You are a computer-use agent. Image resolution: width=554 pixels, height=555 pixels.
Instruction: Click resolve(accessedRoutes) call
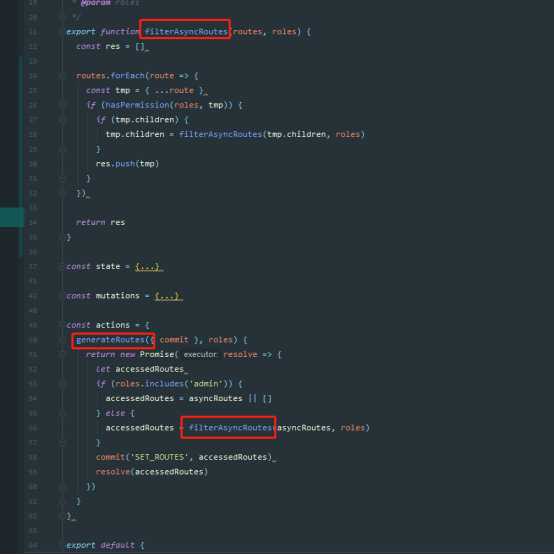pyautogui.click(x=152, y=472)
